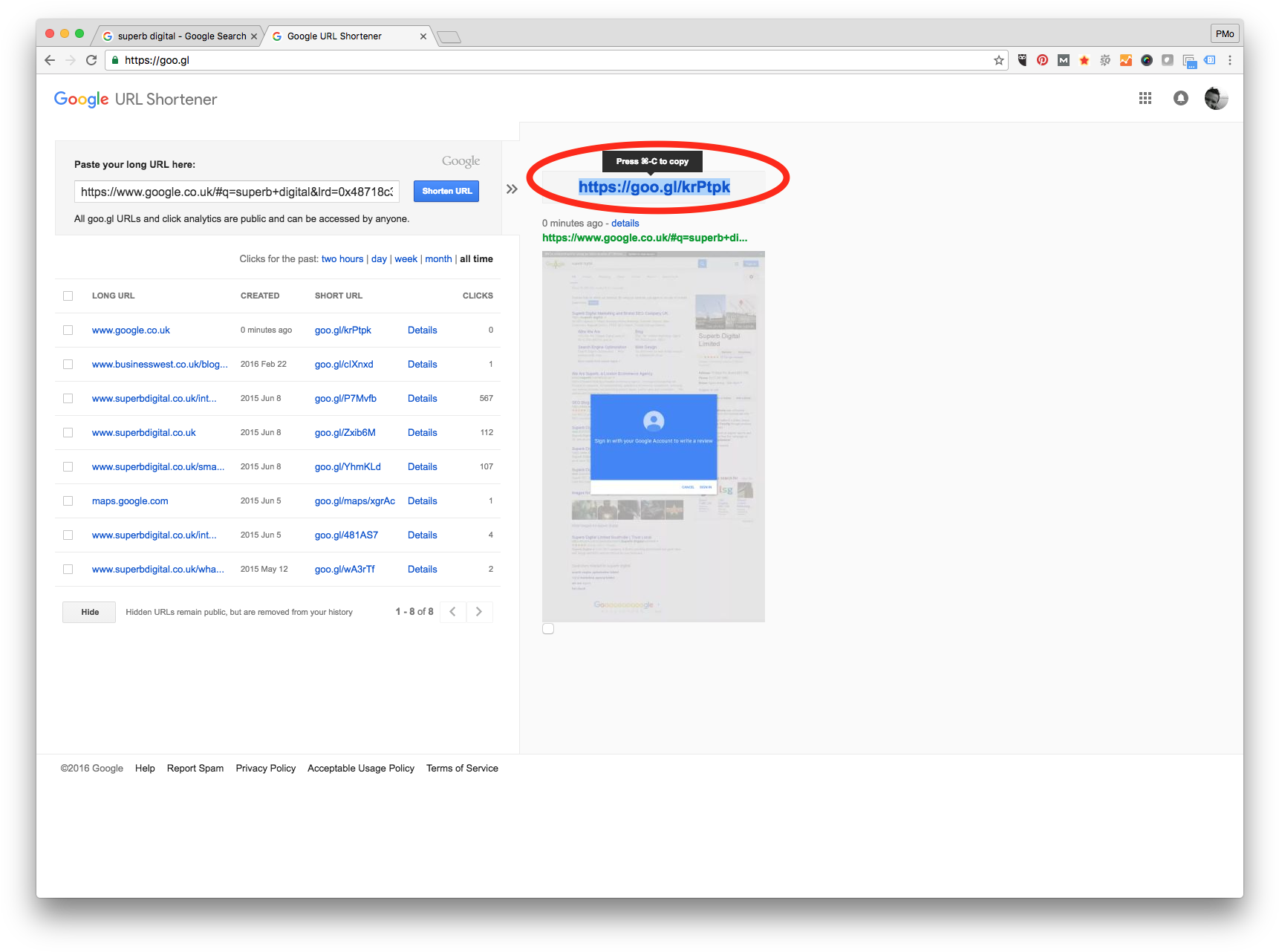Open the Pinterest browser extension
Viewport: 1279px width, 952px height.
tap(1042, 60)
